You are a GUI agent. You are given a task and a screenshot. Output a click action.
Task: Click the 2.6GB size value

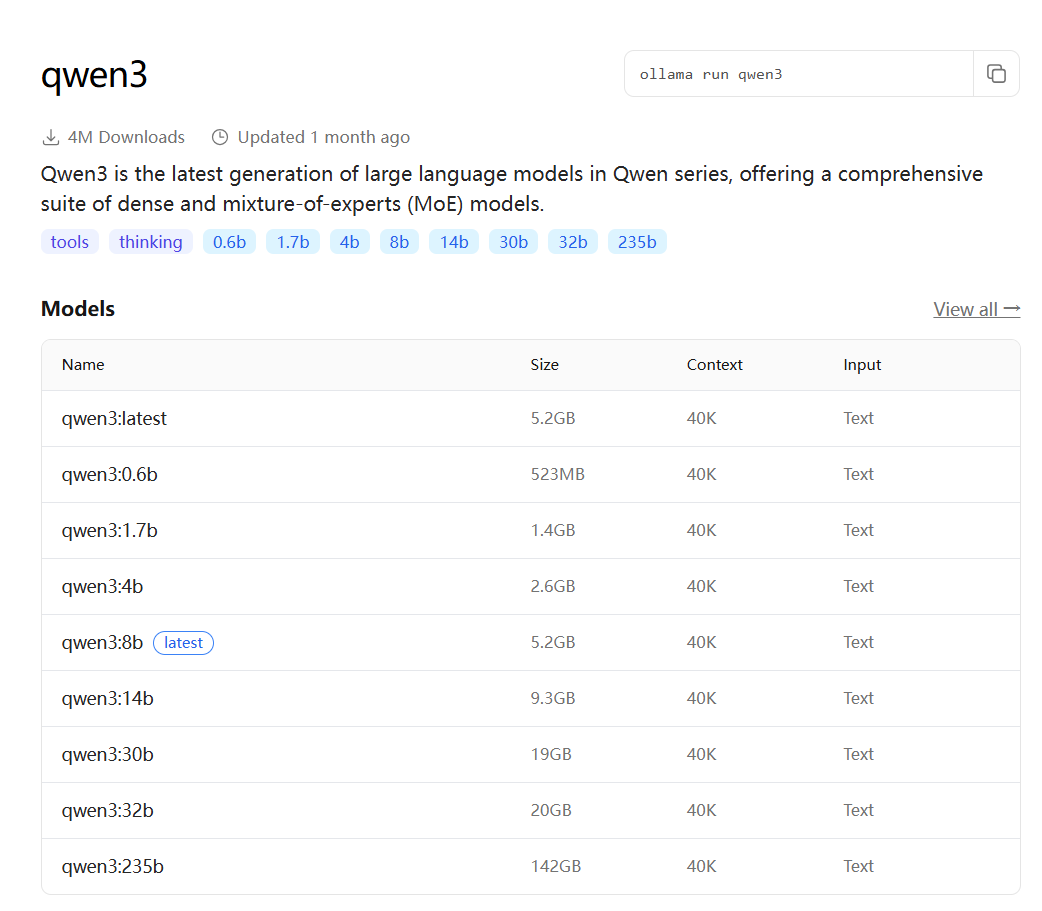[553, 586]
